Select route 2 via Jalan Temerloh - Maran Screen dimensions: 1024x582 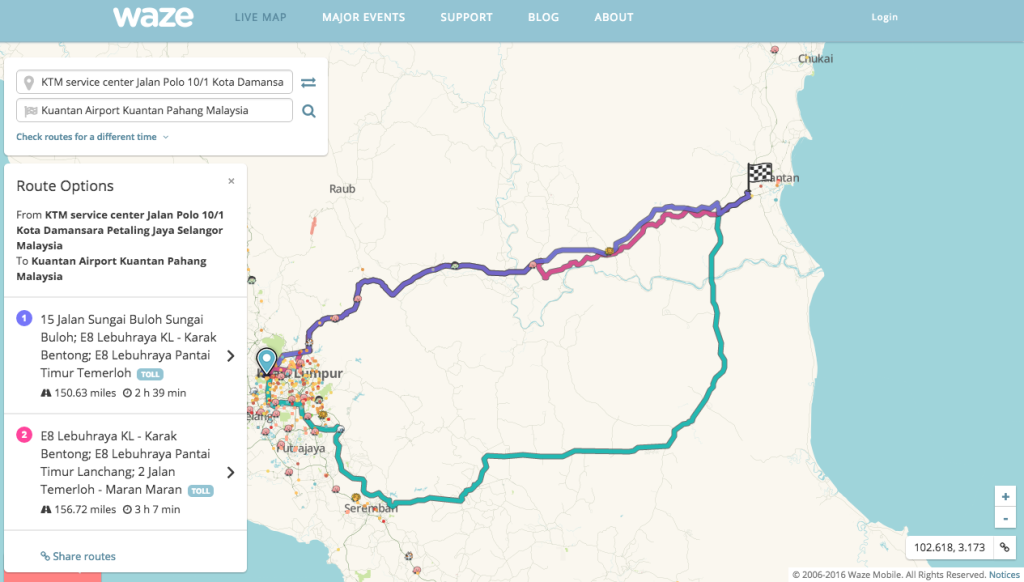125,472
